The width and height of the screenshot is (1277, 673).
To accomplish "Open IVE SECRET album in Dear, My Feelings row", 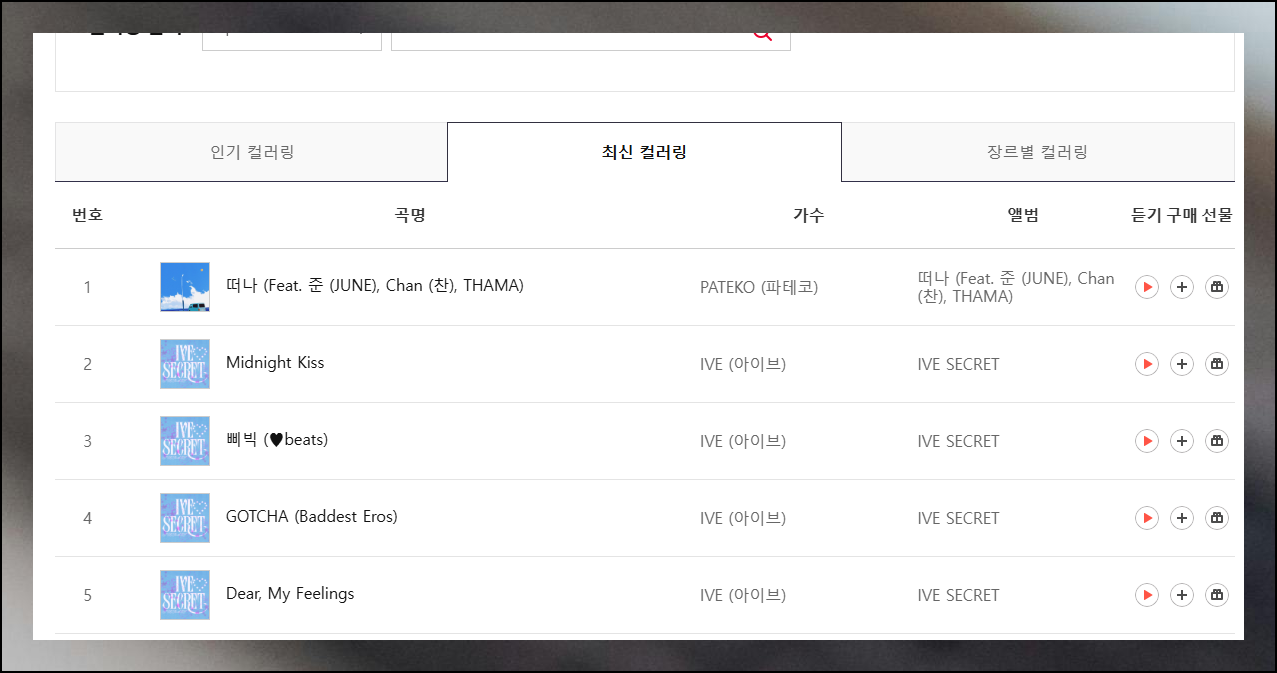I will (958, 595).
